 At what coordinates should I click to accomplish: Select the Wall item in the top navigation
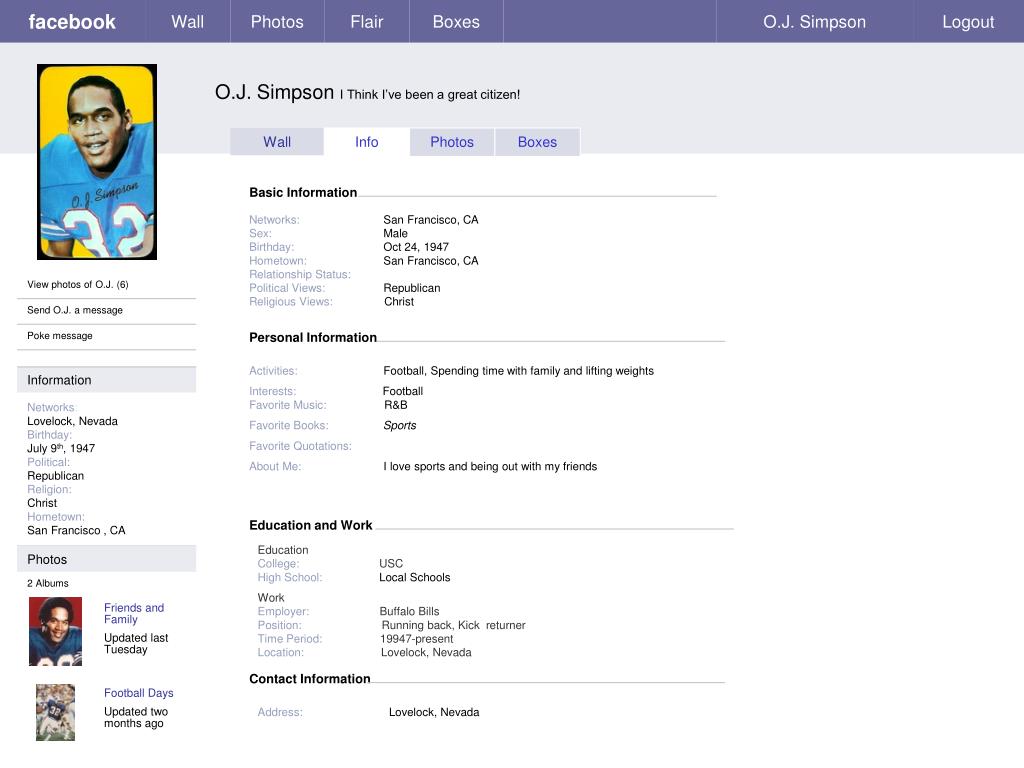coord(186,21)
